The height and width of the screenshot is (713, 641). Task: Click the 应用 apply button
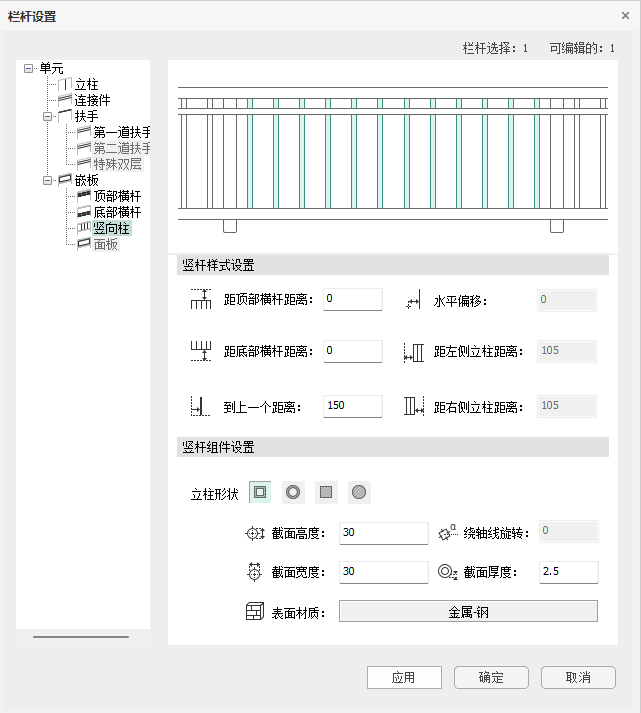404,678
